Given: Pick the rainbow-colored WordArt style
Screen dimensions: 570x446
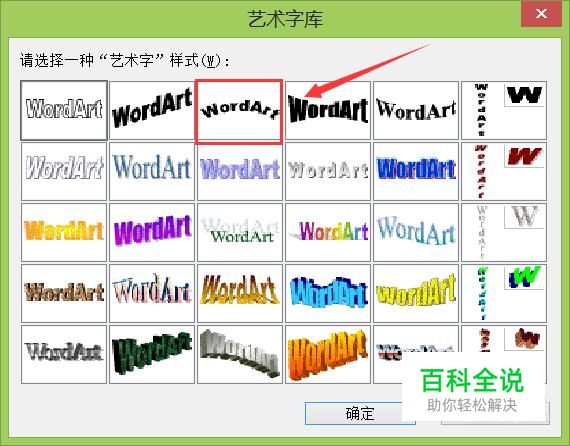Looking at the screenshot, I should 328,233.
